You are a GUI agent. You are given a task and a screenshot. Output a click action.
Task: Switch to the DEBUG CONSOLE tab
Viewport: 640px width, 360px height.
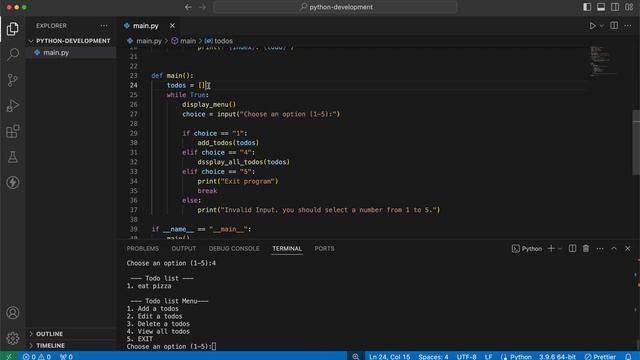pyautogui.click(x=234, y=249)
